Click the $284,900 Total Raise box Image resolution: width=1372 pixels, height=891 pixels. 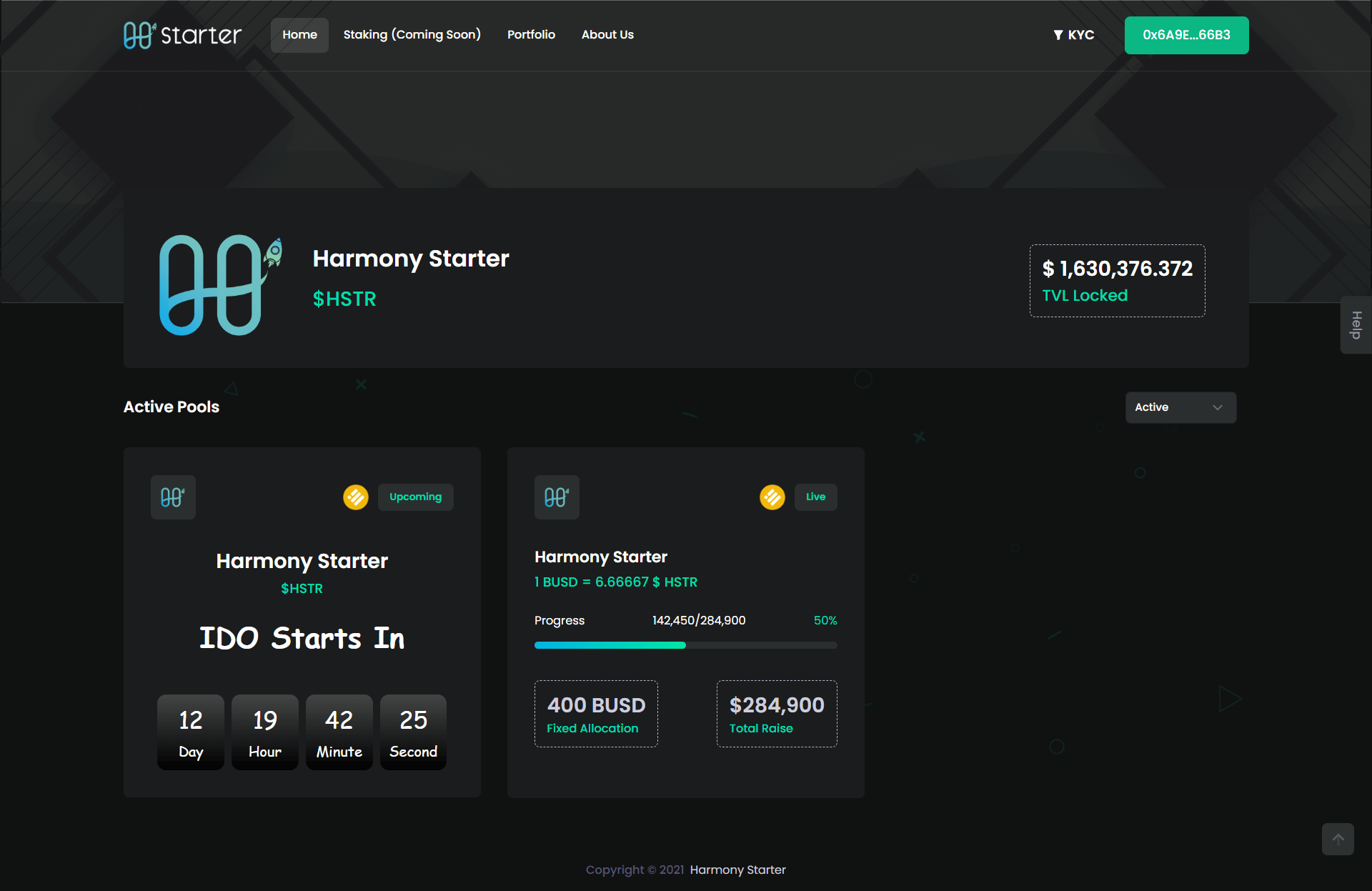coord(776,714)
